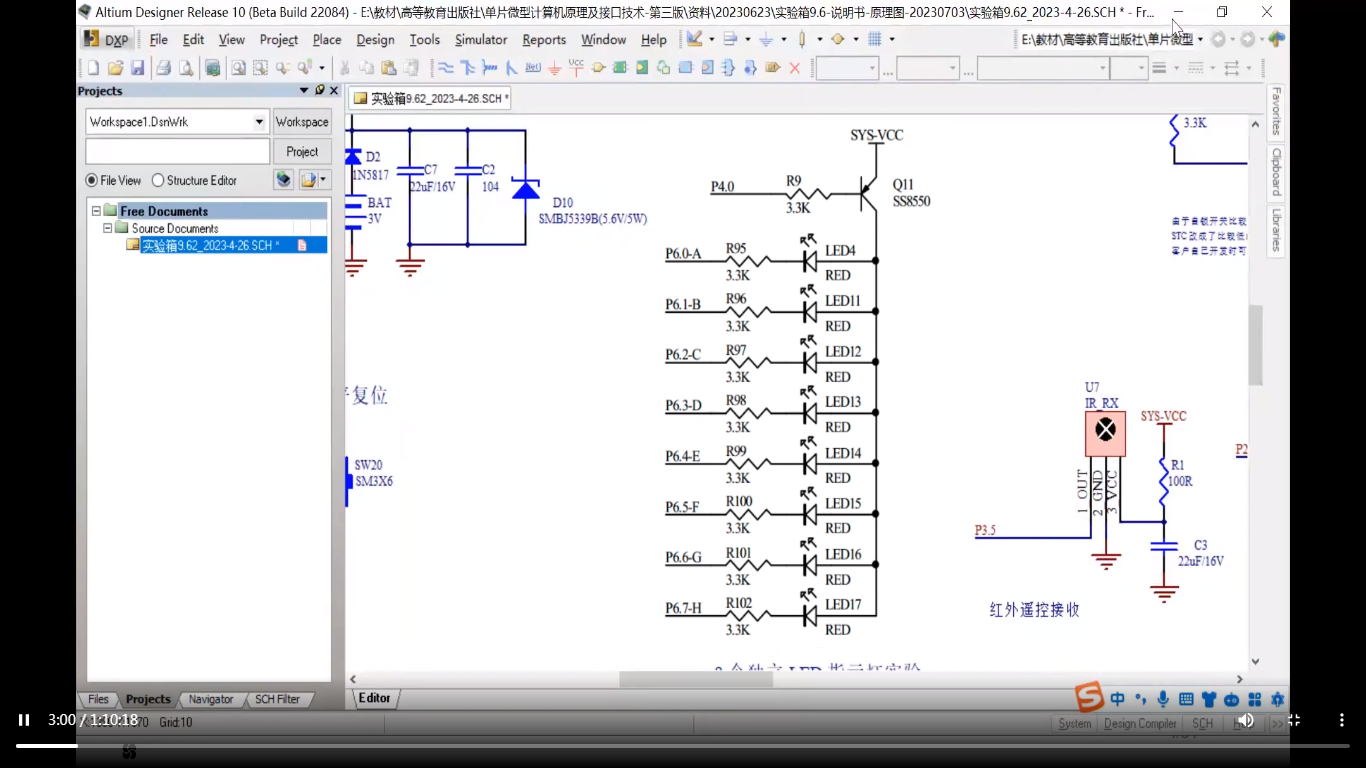The width and height of the screenshot is (1366, 768).
Task: Select the 实验箱9.62_2023-4-26.SCH document tab
Action: point(431,99)
